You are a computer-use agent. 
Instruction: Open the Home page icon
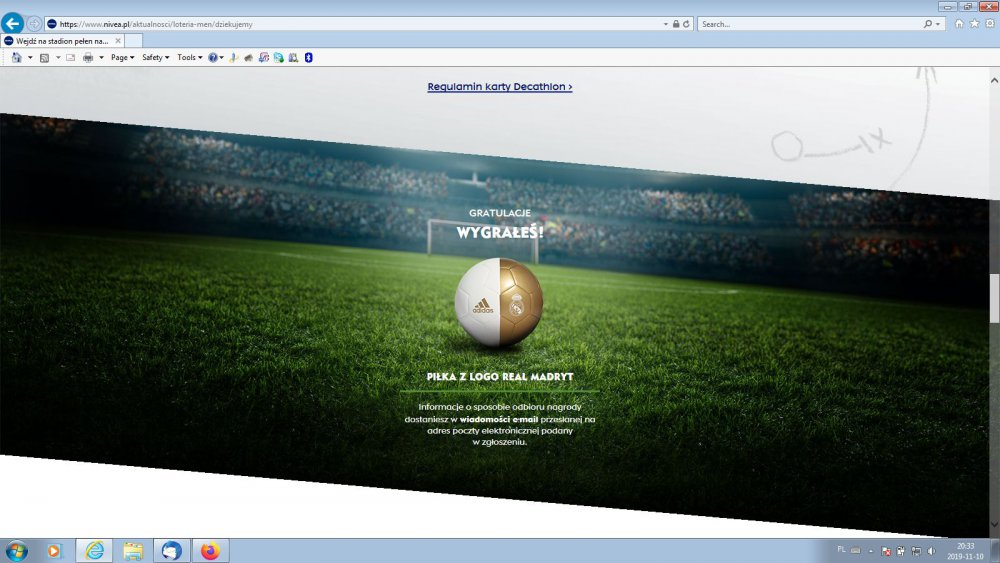960,23
